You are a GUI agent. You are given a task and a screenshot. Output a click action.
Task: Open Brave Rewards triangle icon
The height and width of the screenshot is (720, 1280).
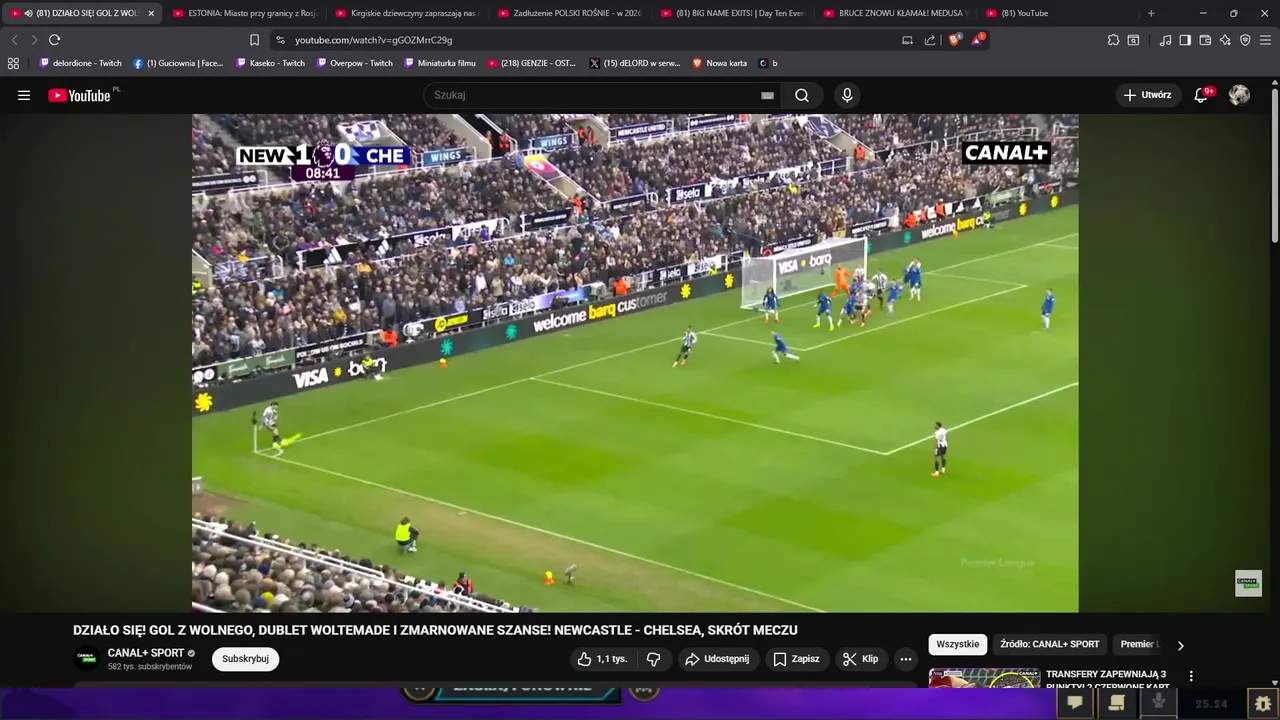tap(978, 40)
